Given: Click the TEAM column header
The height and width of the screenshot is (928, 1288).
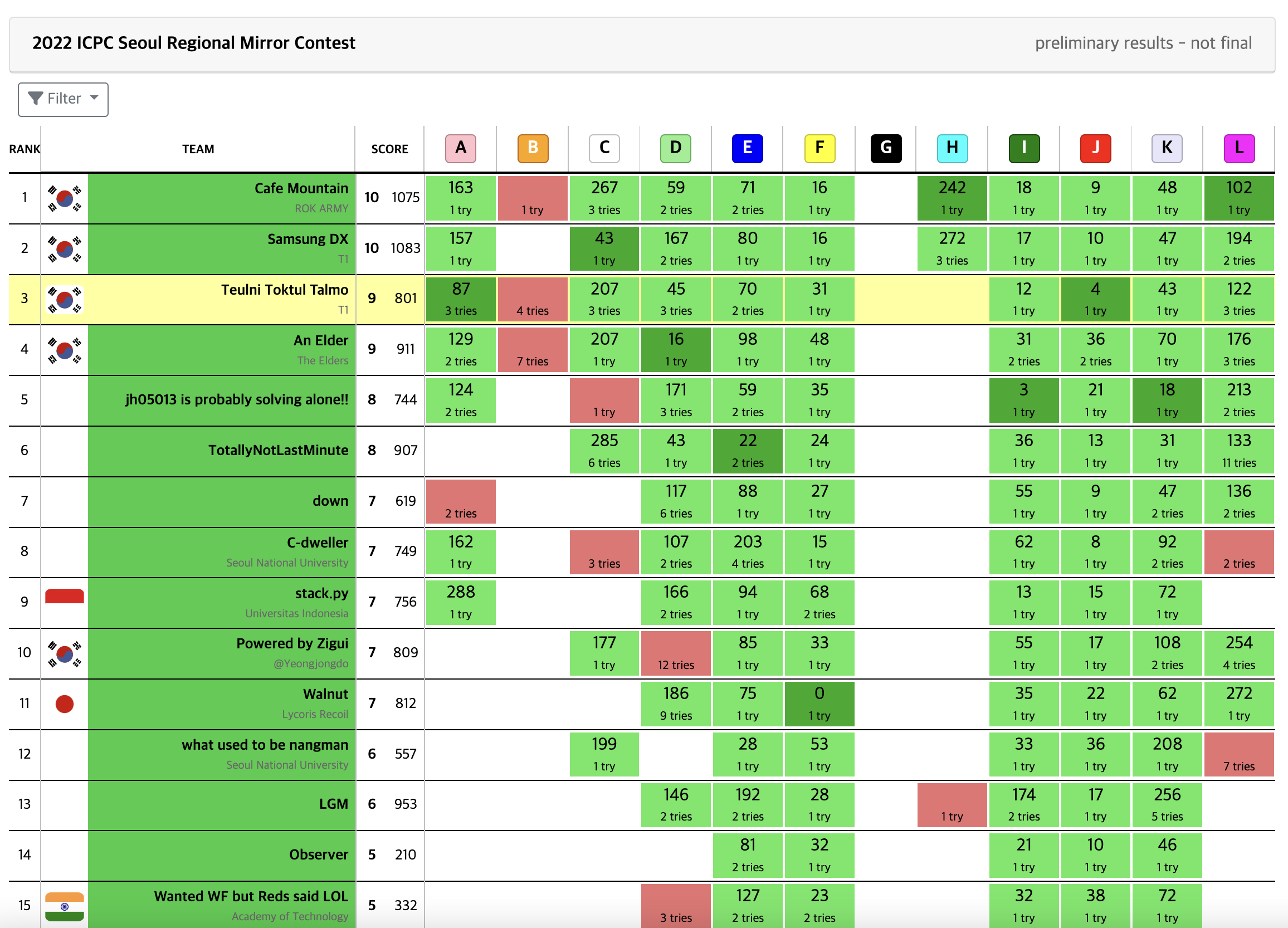Looking at the screenshot, I should (x=198, y=149).
